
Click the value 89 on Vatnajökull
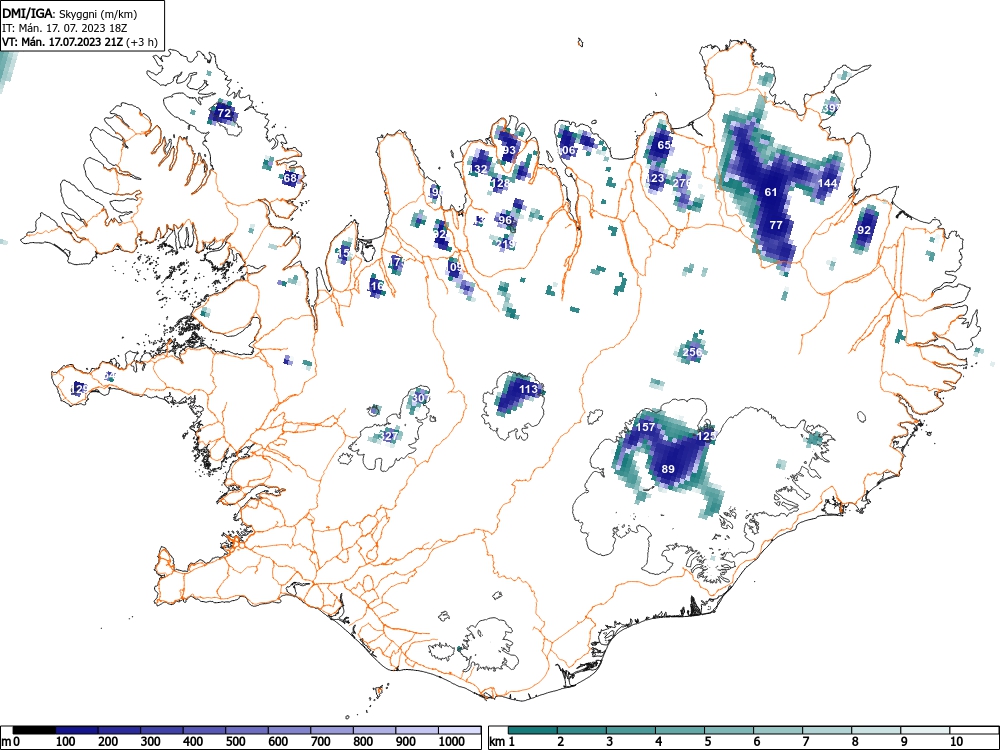[x=668, y=469]
